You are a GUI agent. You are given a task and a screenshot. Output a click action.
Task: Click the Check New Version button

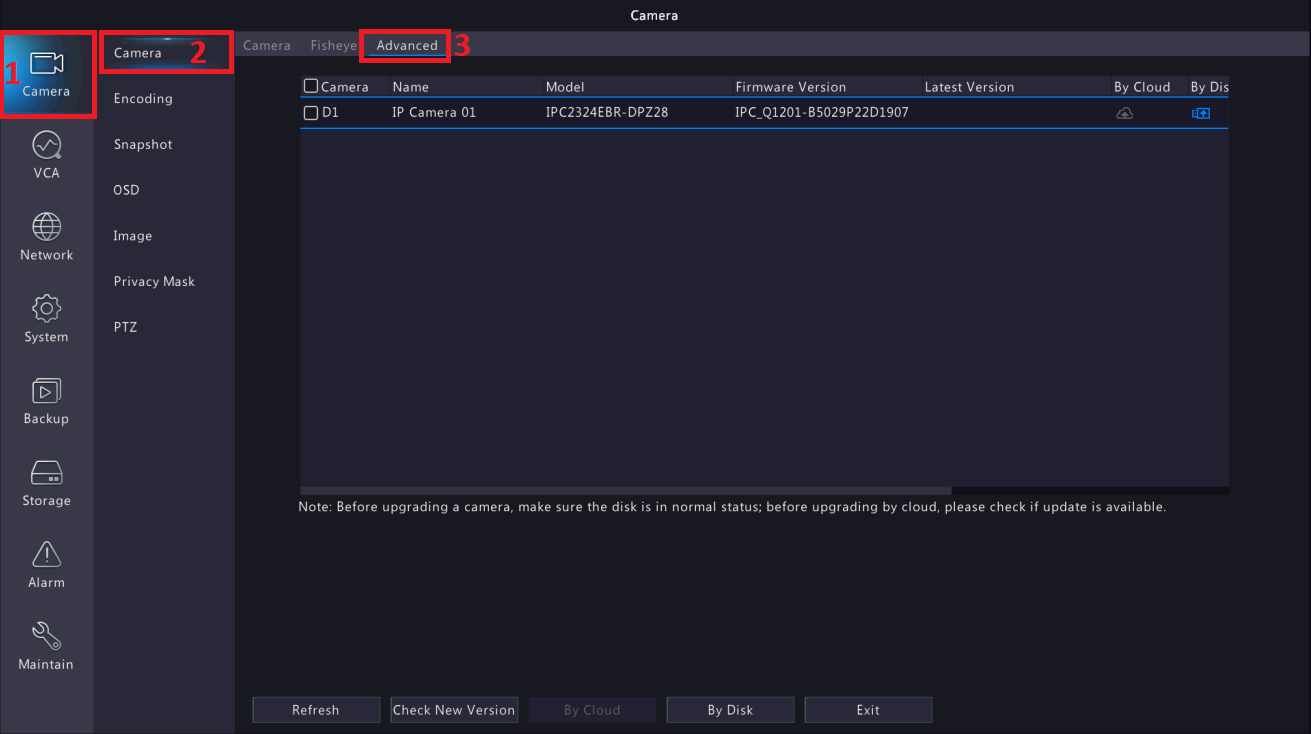pyautogui.click(x=454, y=710)
